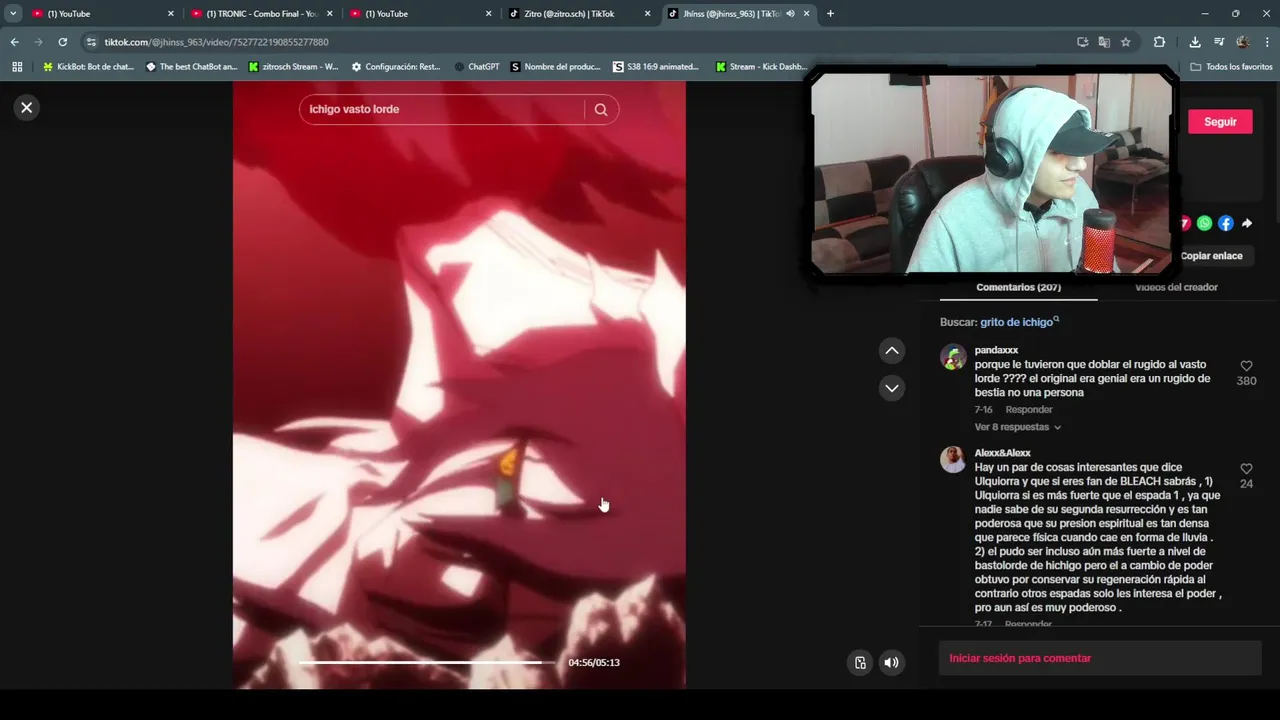Mute the Jhinss TikTok tab via audio icon
Viewport: 1280px width, 720px height.
point(790,14)
